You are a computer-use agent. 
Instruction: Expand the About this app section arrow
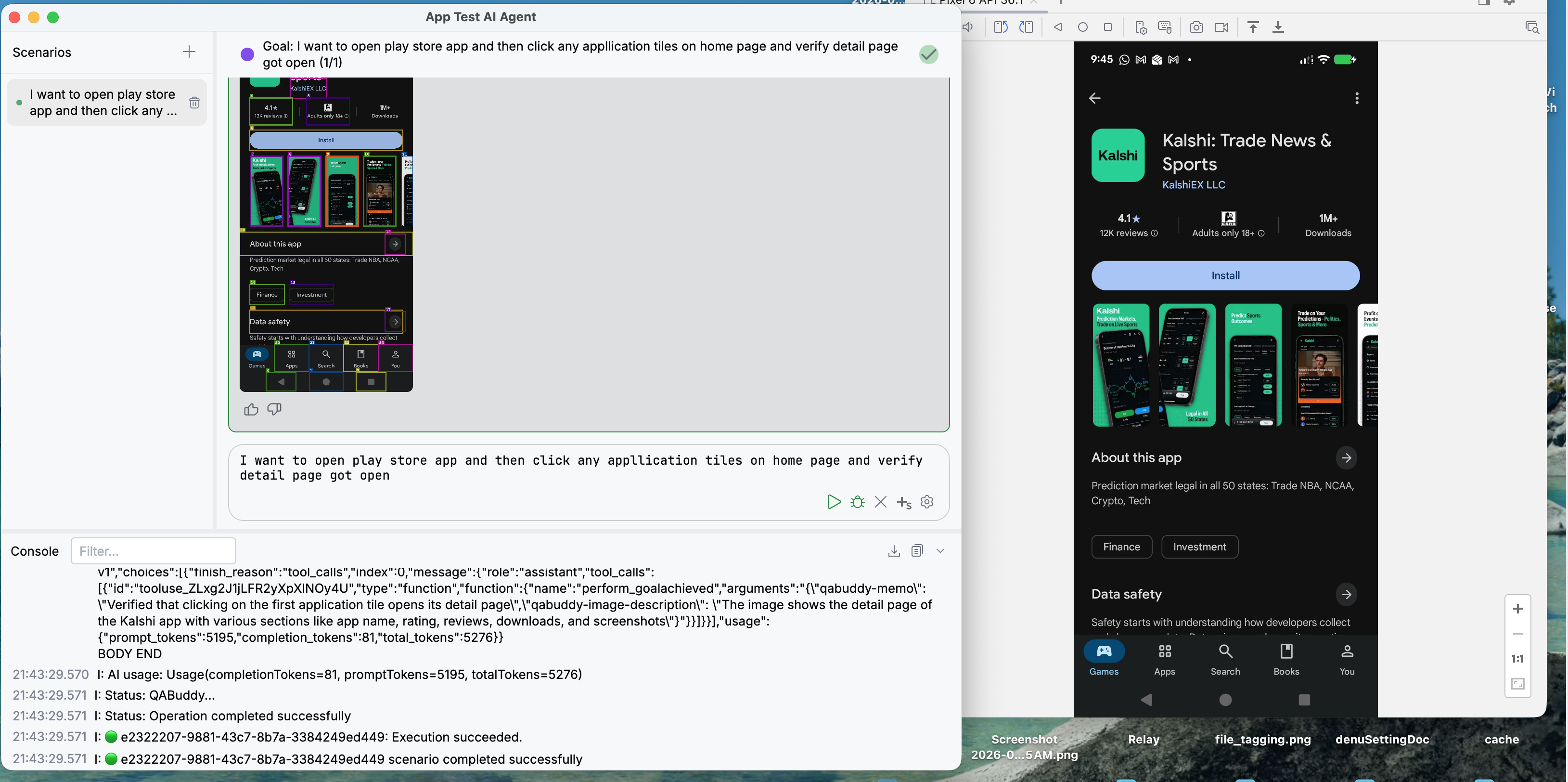point(1346,458)
